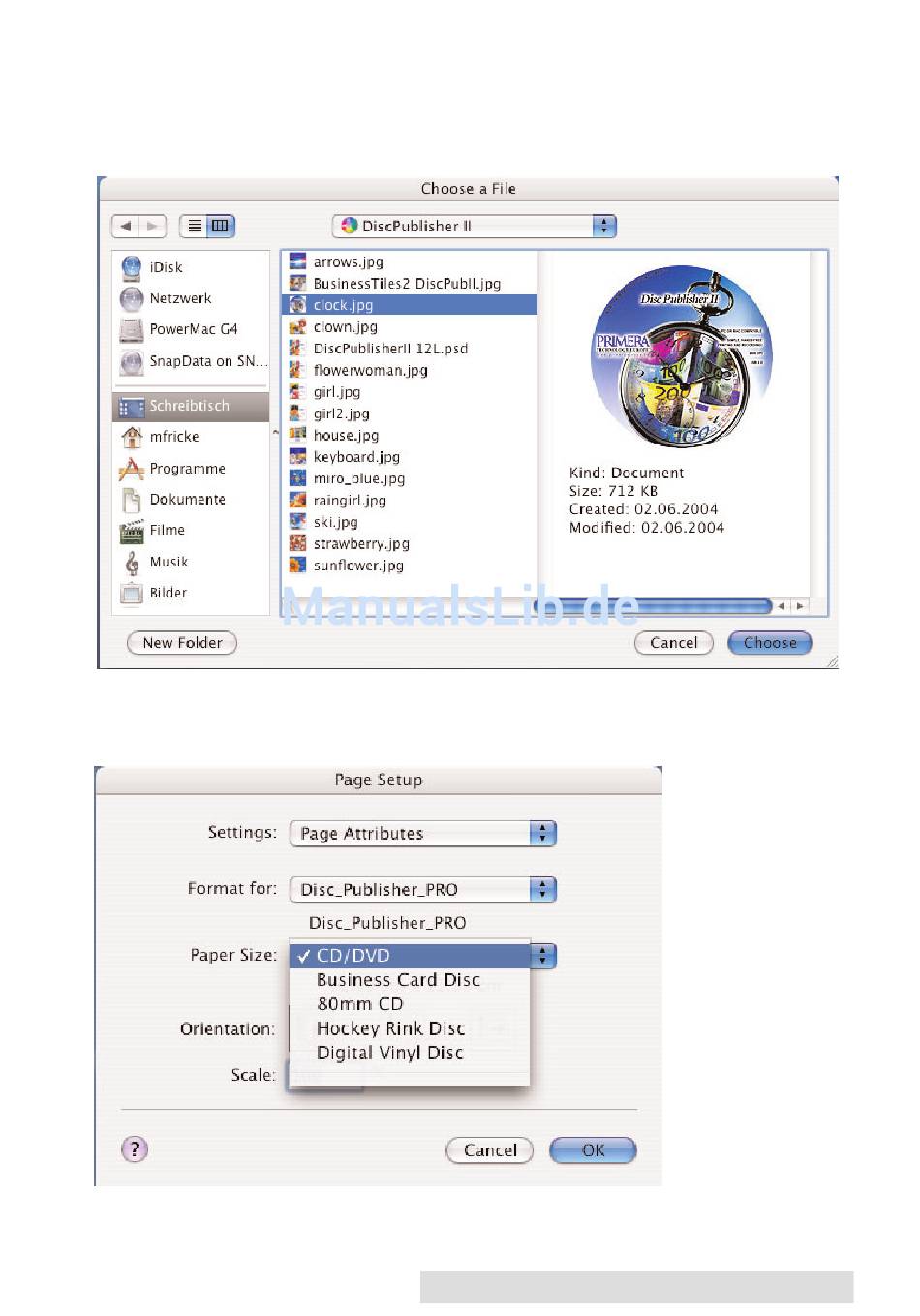Click the DiscPublisherII 12L.psd file icon
Screen dimensions: 920x1316
tap(298, 349)
